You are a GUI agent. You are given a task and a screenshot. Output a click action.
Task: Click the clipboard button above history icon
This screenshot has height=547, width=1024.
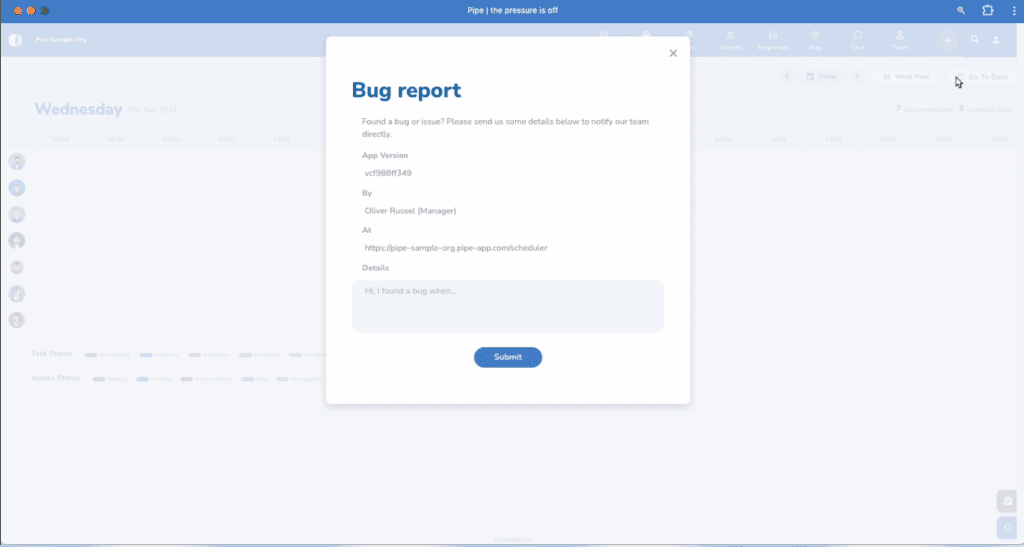(1008, 501)
